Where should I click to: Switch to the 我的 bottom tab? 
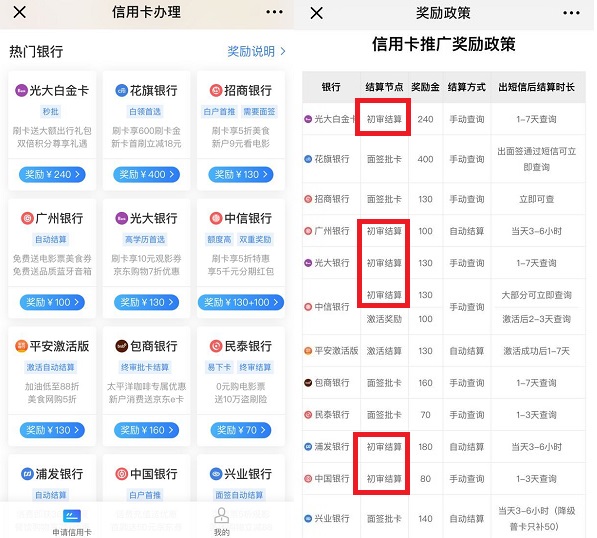pyautogui.click(x=222, y=523)
